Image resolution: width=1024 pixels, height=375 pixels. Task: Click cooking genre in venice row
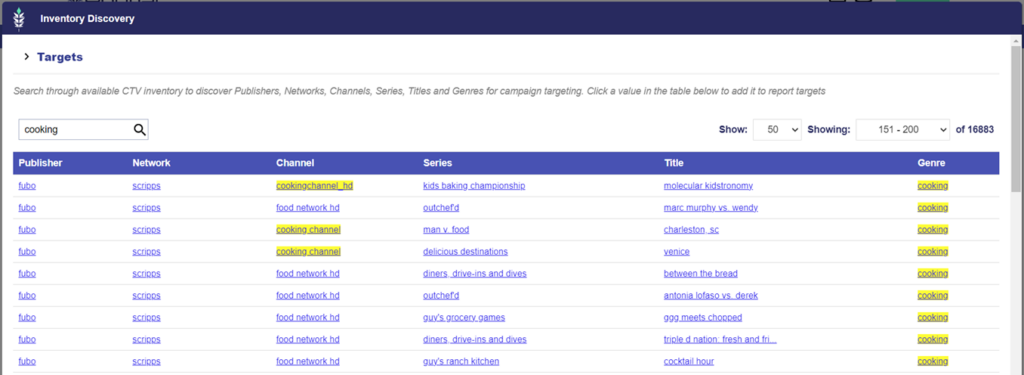933,252
